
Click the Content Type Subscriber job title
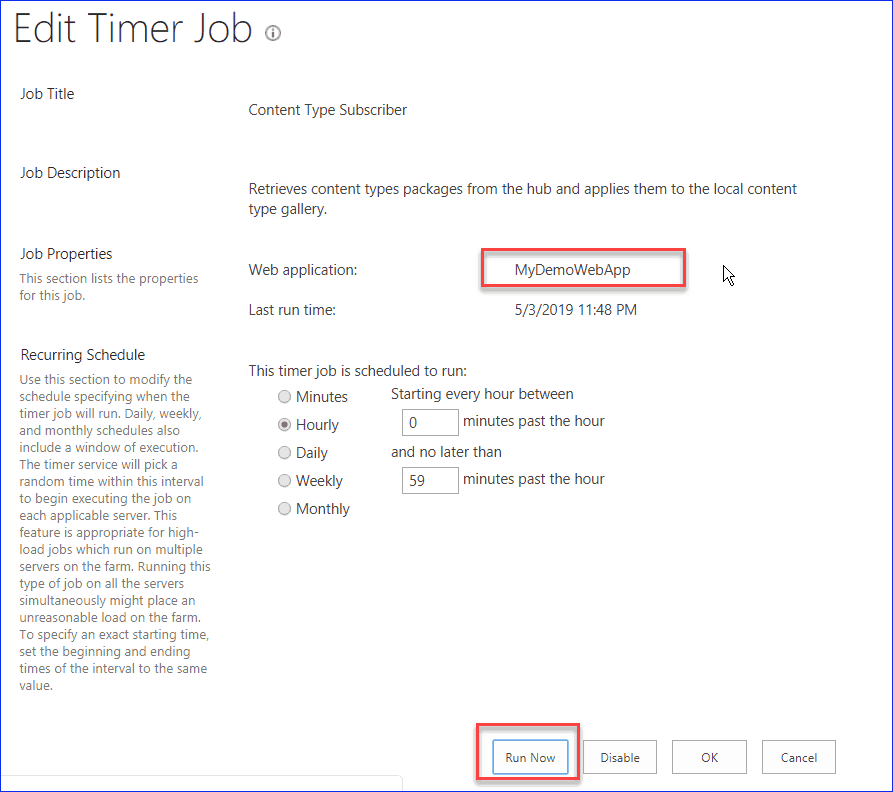tap(327, 110)
